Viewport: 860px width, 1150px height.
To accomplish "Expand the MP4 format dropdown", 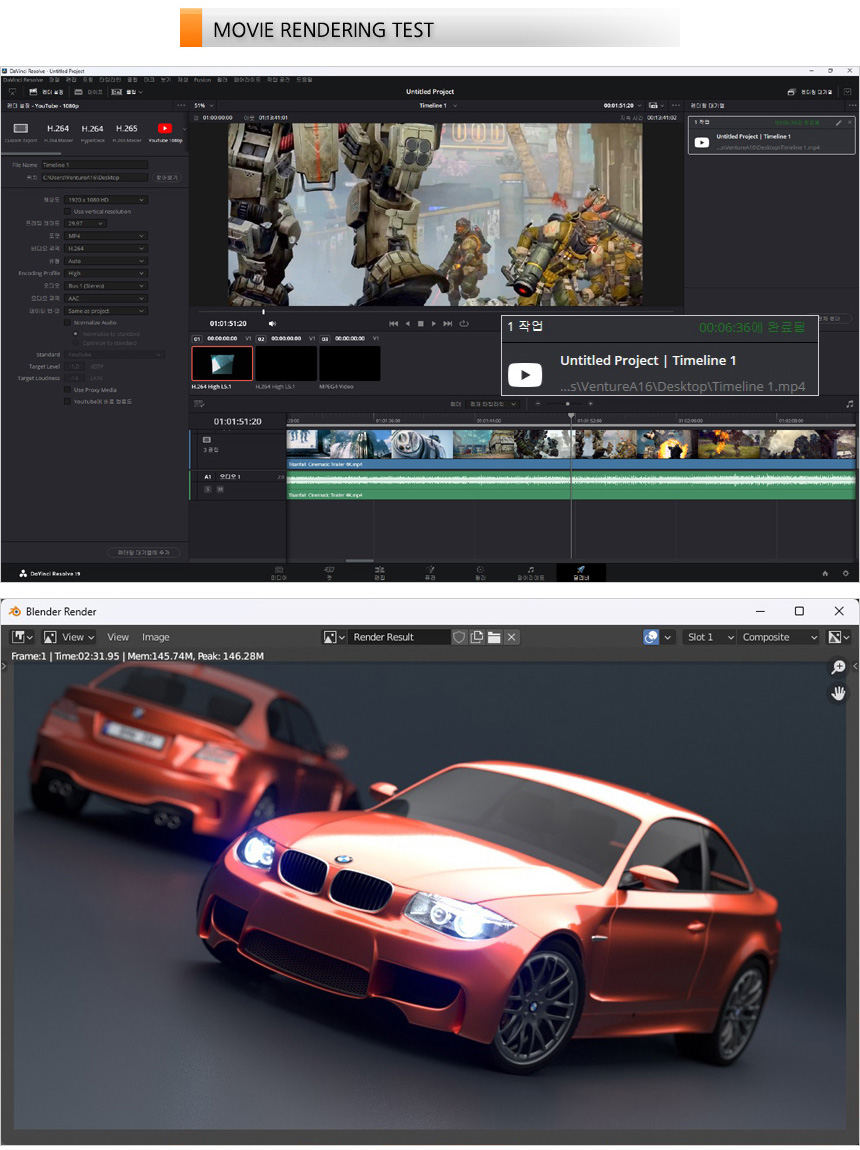I will point(105,236).
